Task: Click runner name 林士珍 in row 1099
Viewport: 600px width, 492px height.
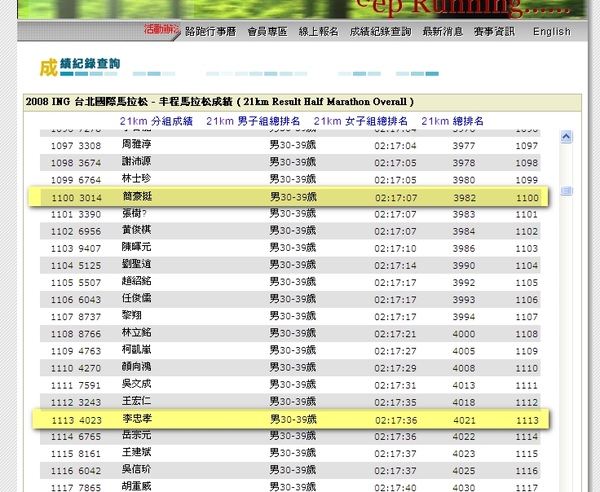Action: pos(137,178)
